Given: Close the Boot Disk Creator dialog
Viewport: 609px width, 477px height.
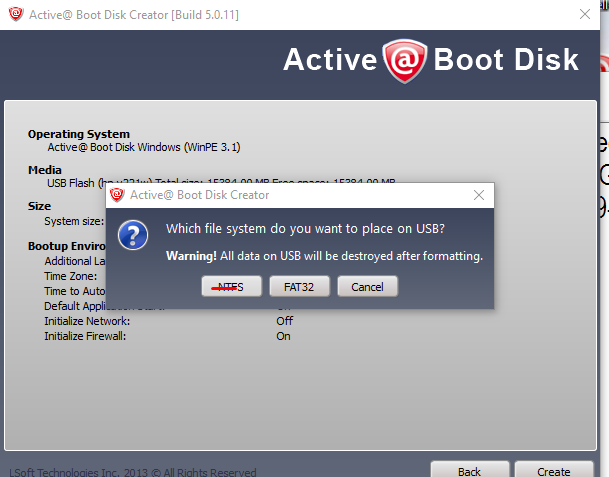Looking at the screenshot, I should [479, 195].
